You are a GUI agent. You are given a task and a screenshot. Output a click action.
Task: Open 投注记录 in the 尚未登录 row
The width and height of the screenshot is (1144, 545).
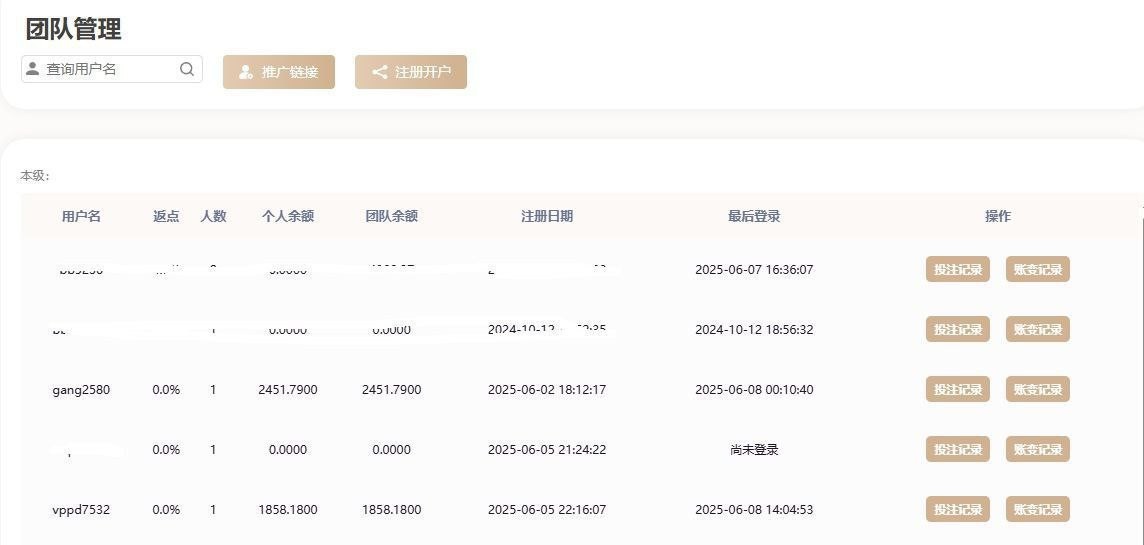pos(957,449)
